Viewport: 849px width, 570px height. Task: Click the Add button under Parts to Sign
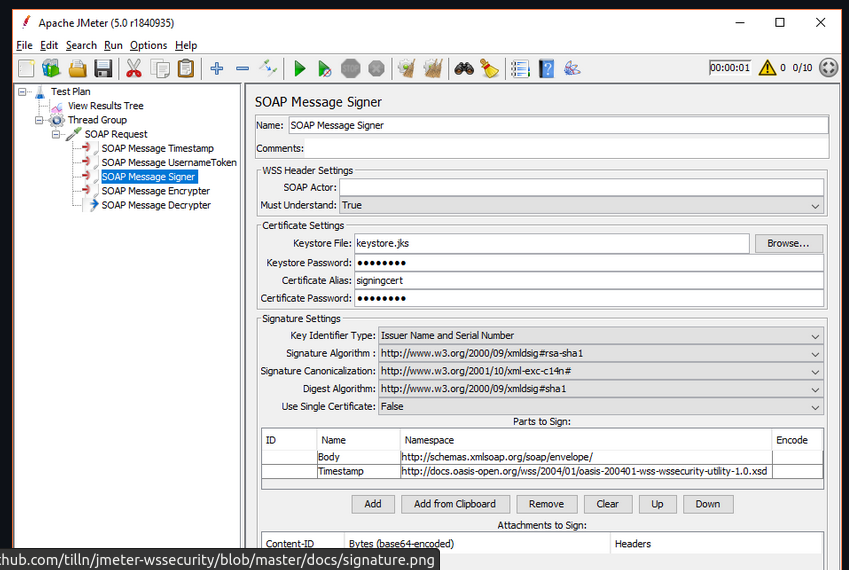pyautogui.click(x=373, y=504)
